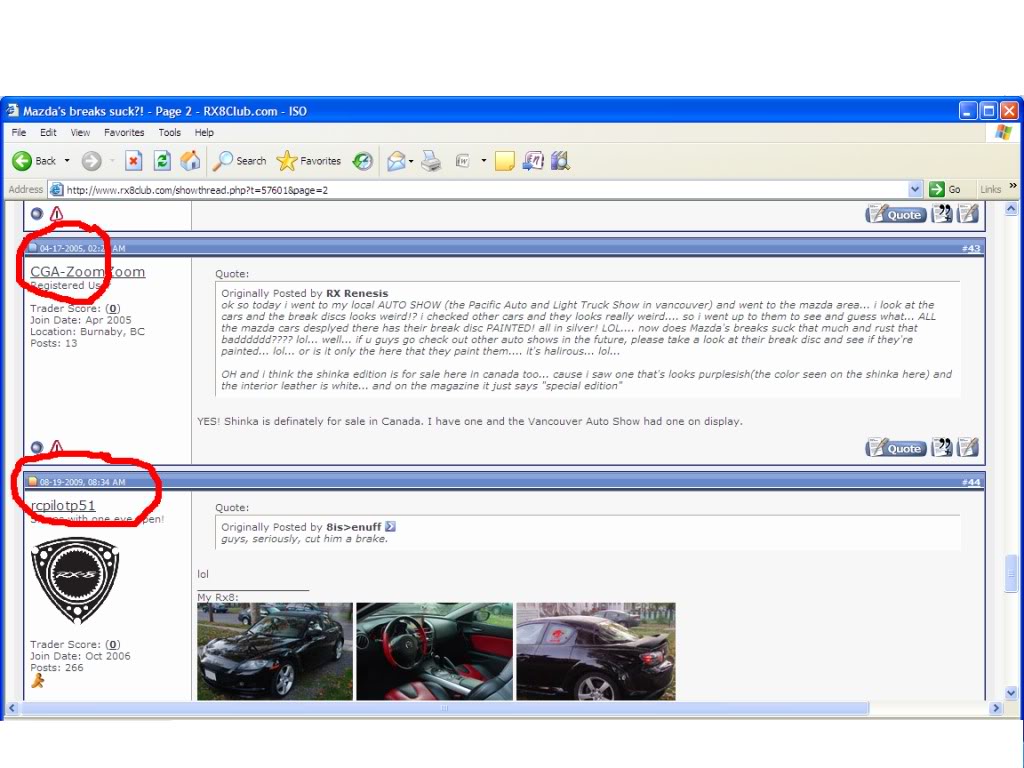Open the Edit menu

[x=48, y=132]
